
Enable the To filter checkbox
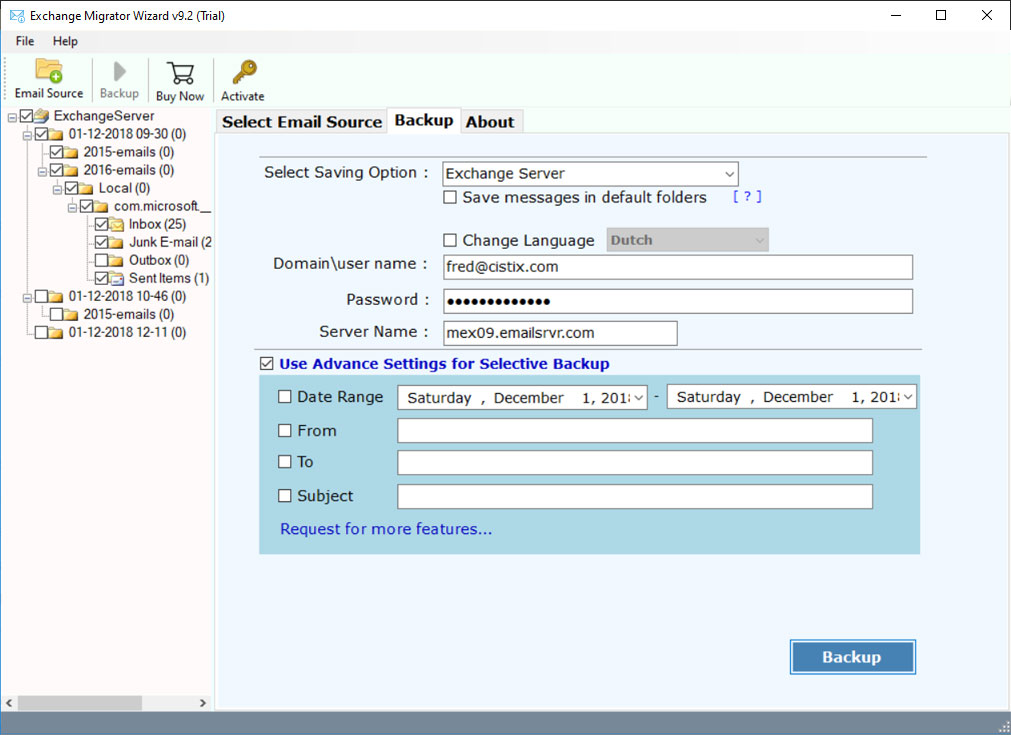(x=284, y=462)
